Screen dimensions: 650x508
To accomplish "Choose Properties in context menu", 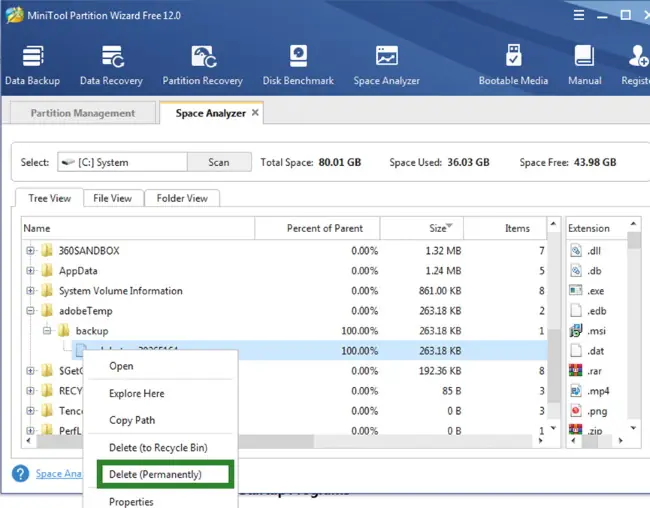I will click(160, 501).
